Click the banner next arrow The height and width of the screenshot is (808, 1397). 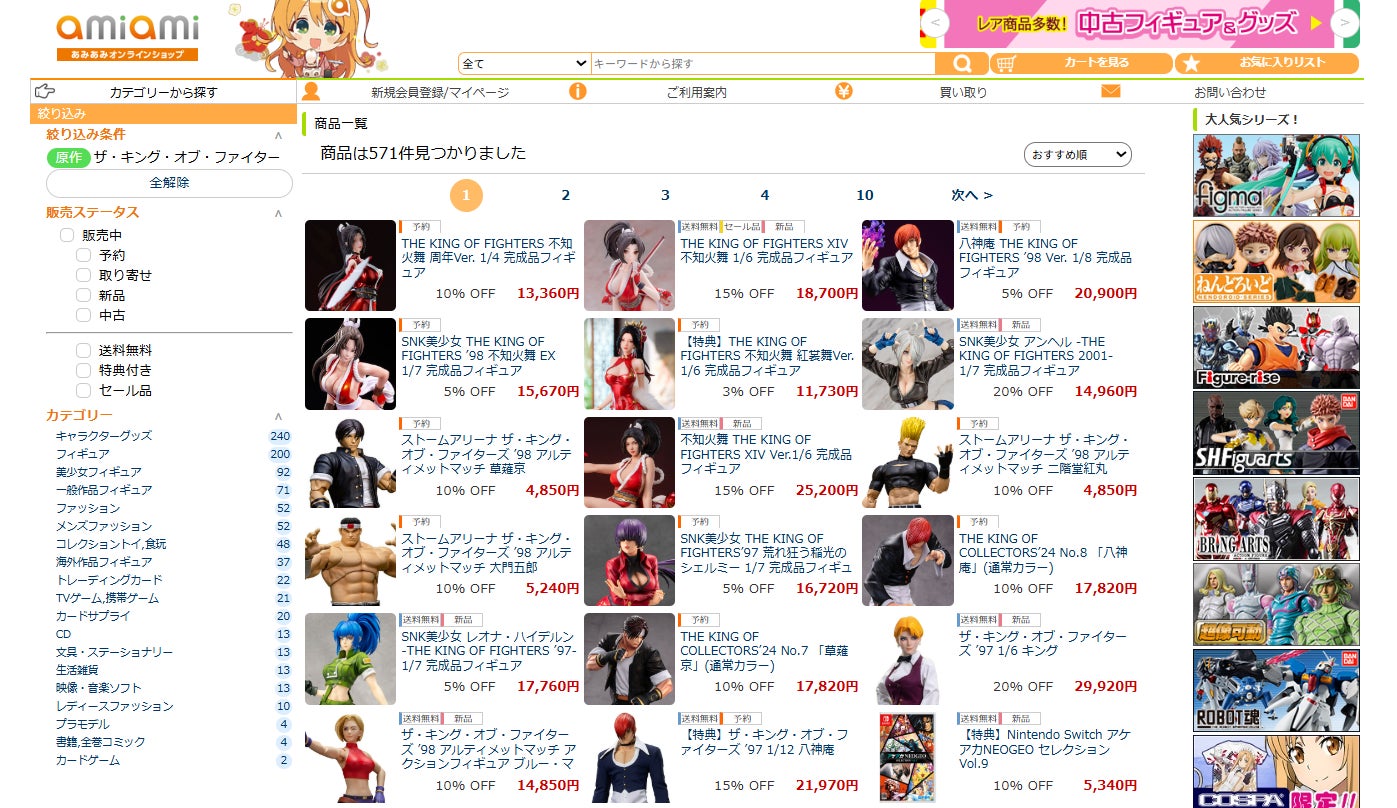click(x=1346, y=22)
